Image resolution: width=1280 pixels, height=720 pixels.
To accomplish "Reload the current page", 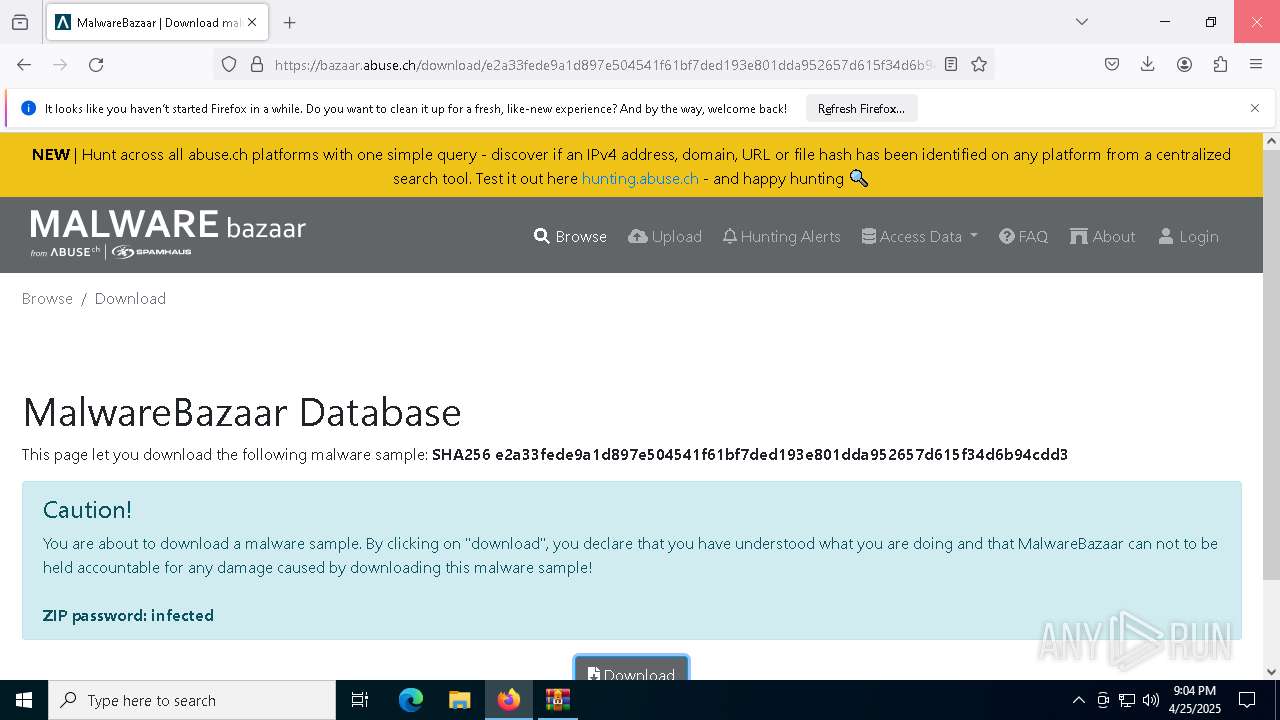I will click(x=96, y=64).
